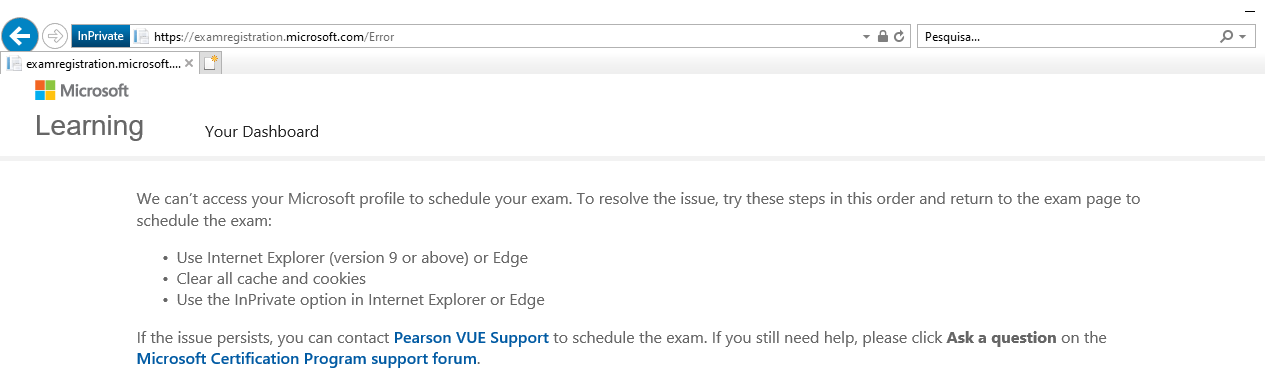Open Your Dashboard menu item
Viewport: 1265px width, 390px height.
click(x=262, y=131)
